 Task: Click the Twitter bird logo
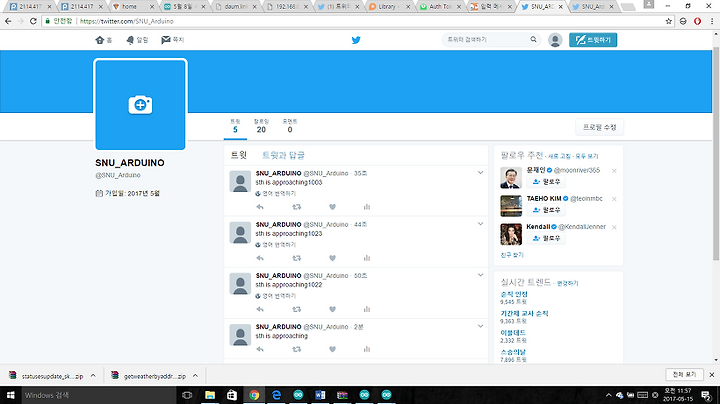pyautogui.click(x=356, y=40)
